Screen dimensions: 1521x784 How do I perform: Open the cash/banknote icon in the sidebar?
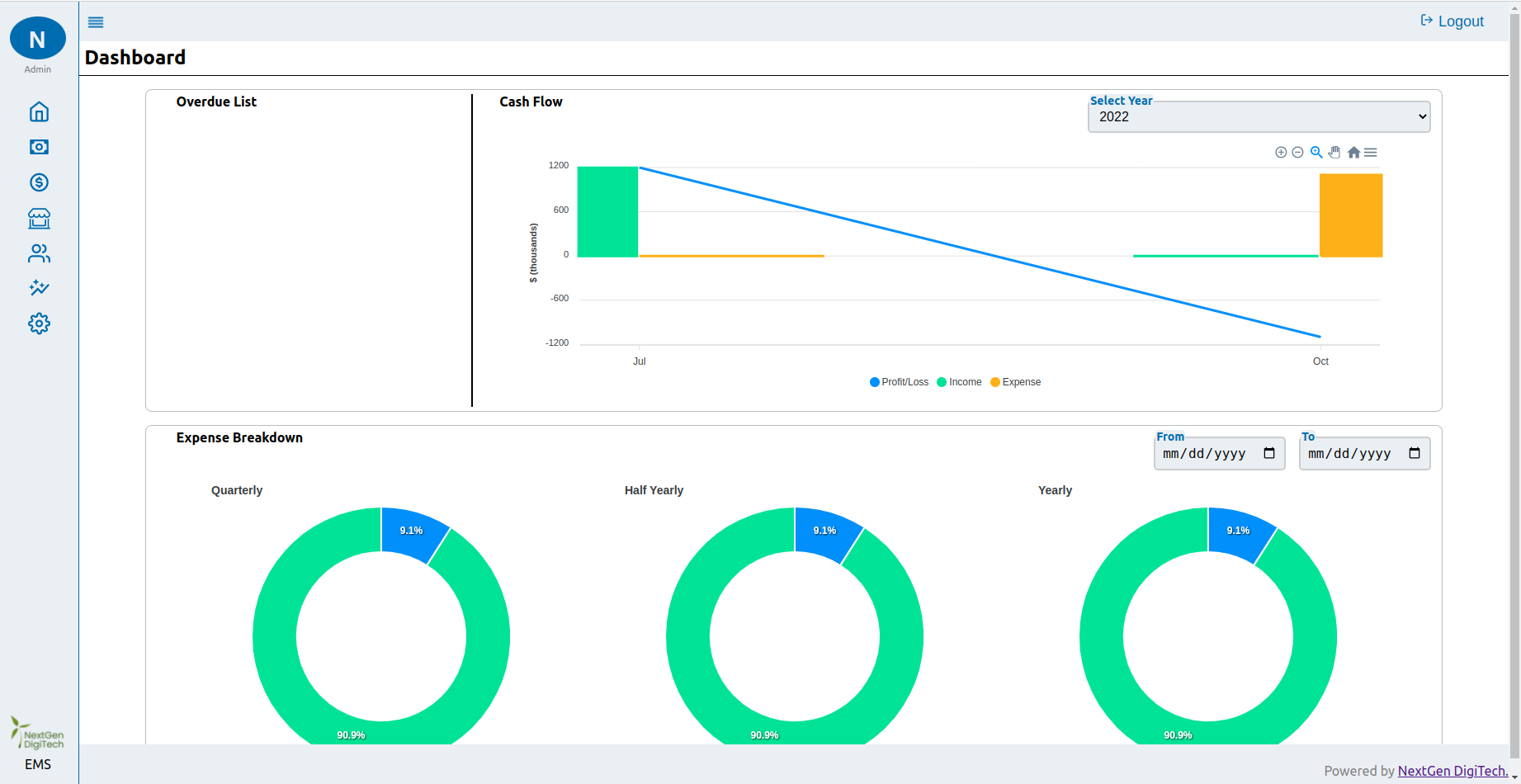point(39,147)
